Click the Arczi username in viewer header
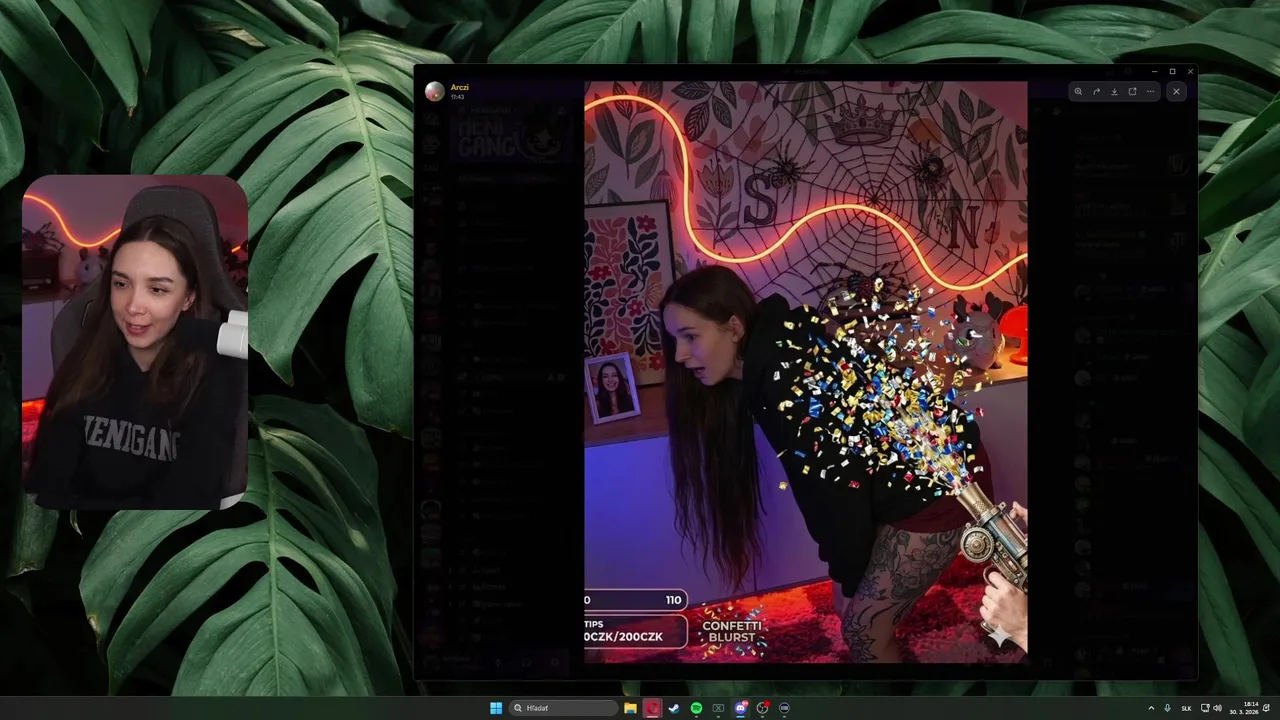Viewport: 1280px width, 720px height. point(460,87)
